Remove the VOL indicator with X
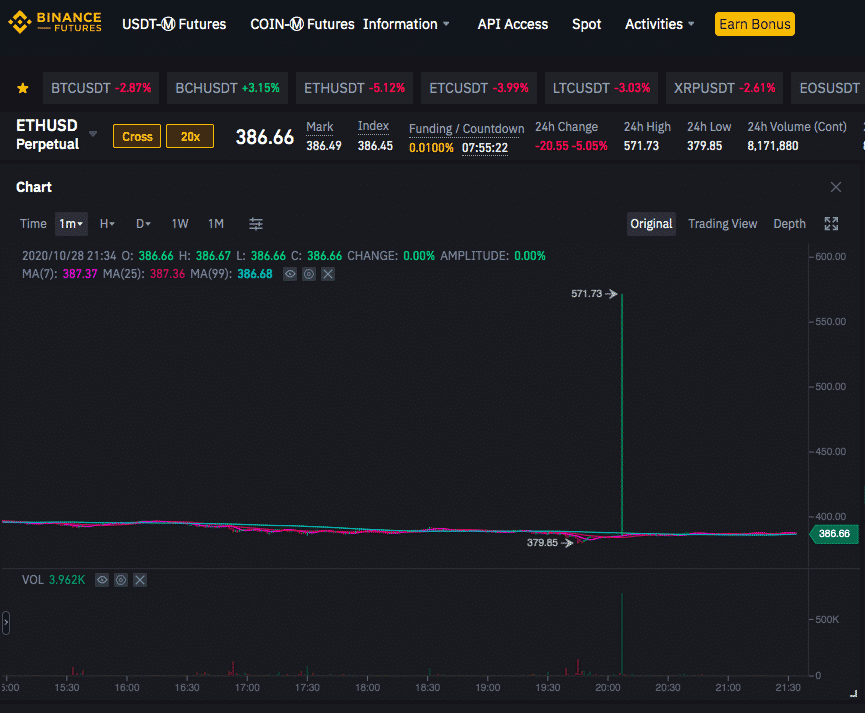Screen dimensions: 865x713 [140, 580]
